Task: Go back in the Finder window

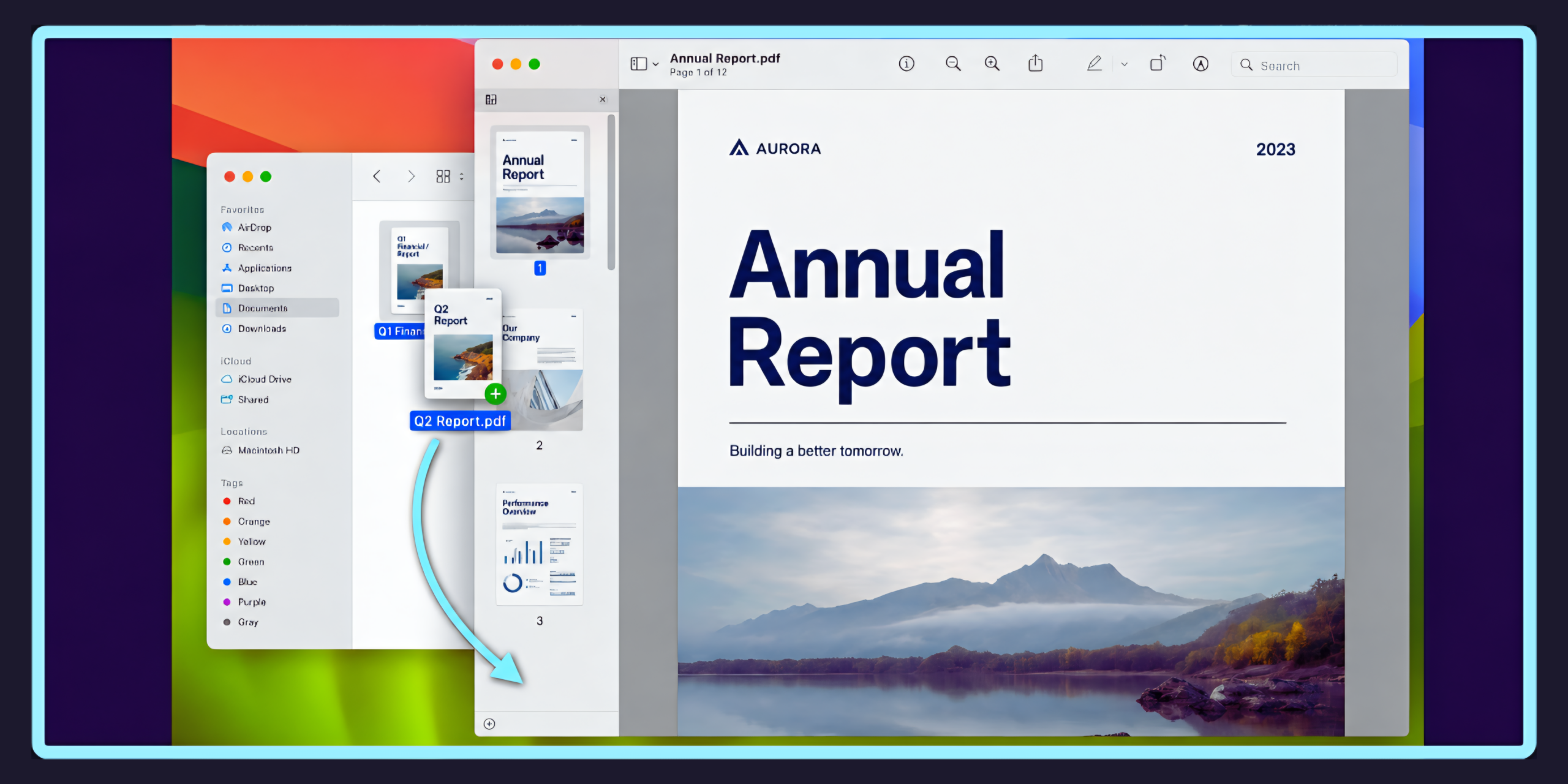Action: [x=377, y=176]
